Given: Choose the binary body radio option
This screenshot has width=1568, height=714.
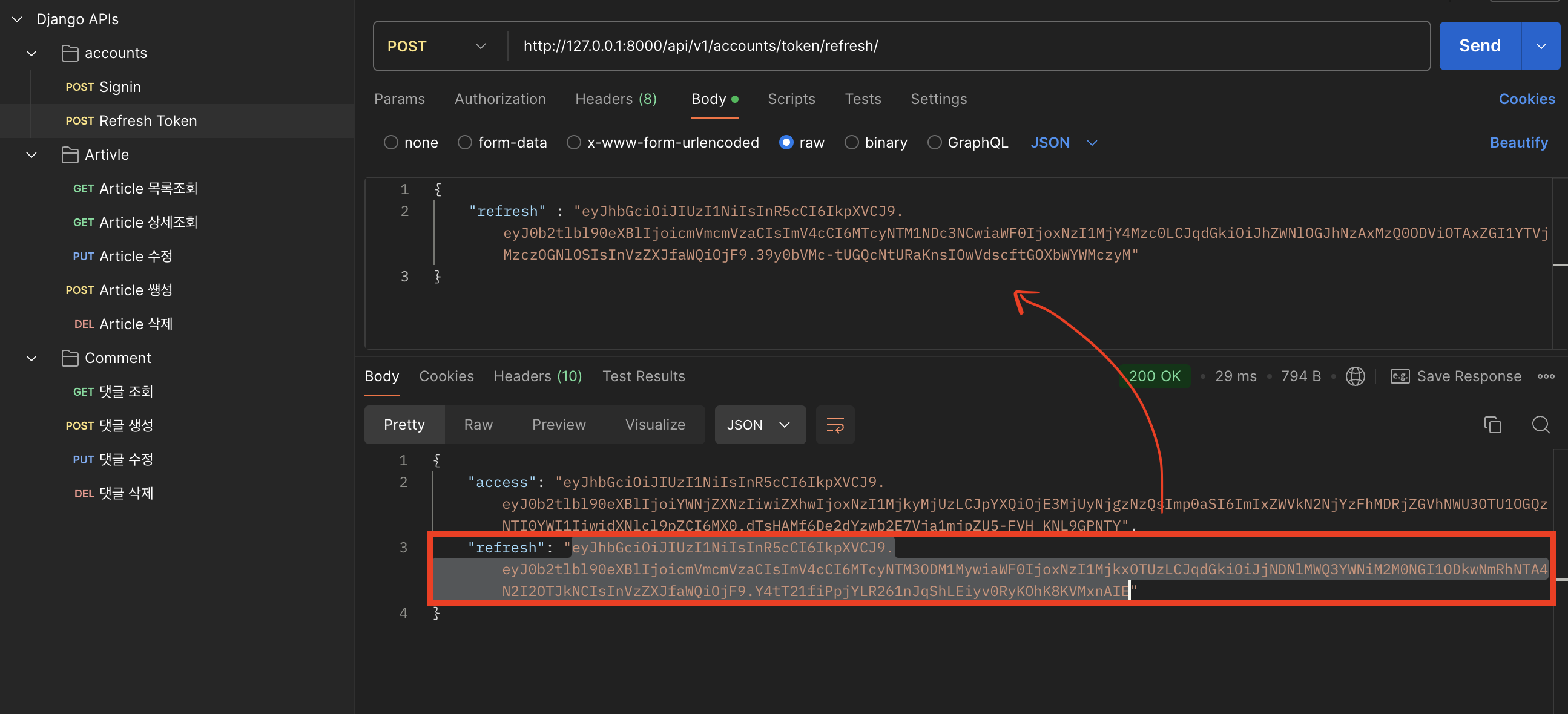Looking at the screenshot, I should click(x=851, y=142).
